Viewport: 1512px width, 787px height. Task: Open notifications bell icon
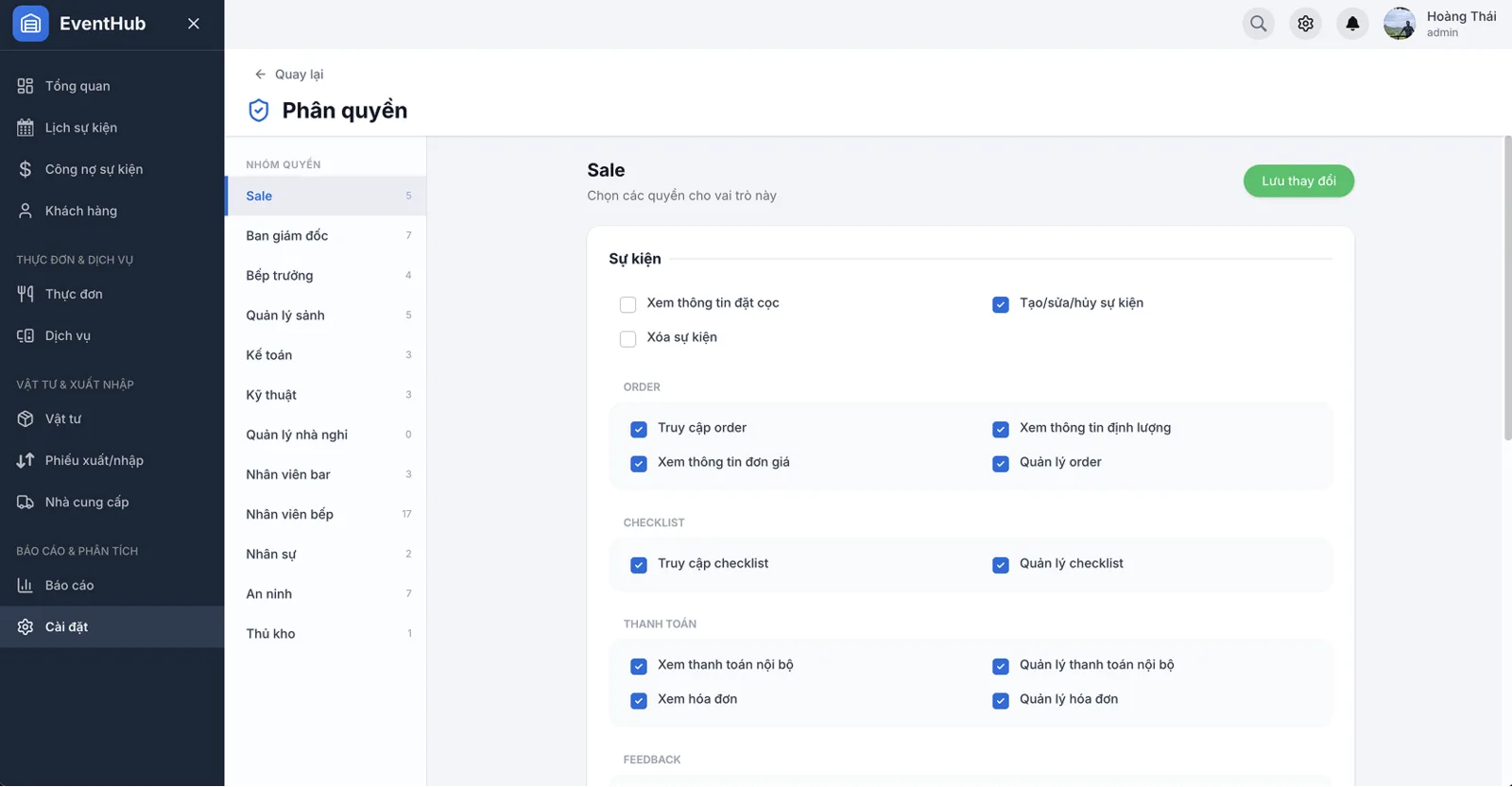(x=1352, y=24)
